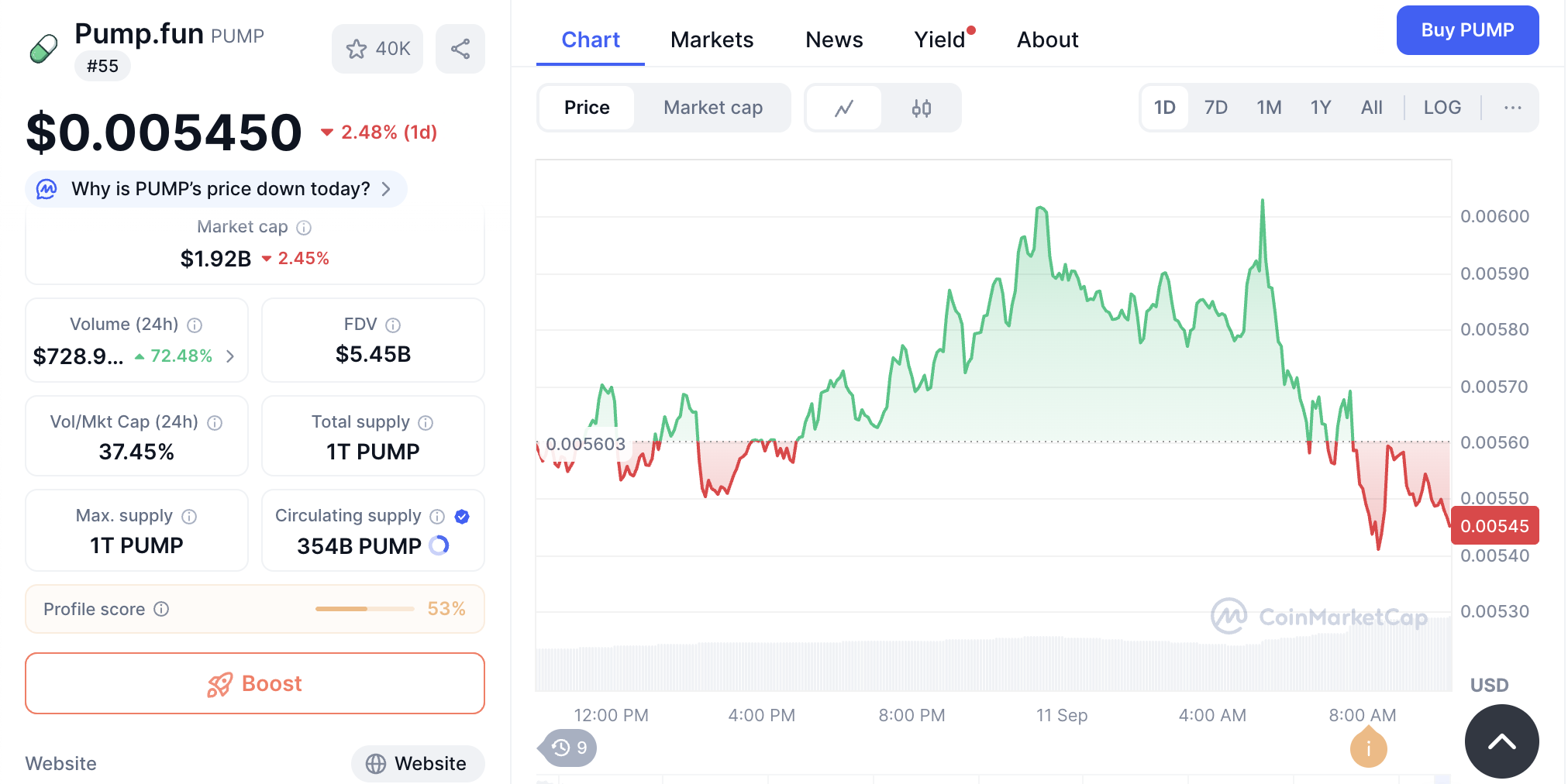This screenshot has width=1568, height=784.
Task: Click the Profile score progress bar
Action: tap(364, 609)
